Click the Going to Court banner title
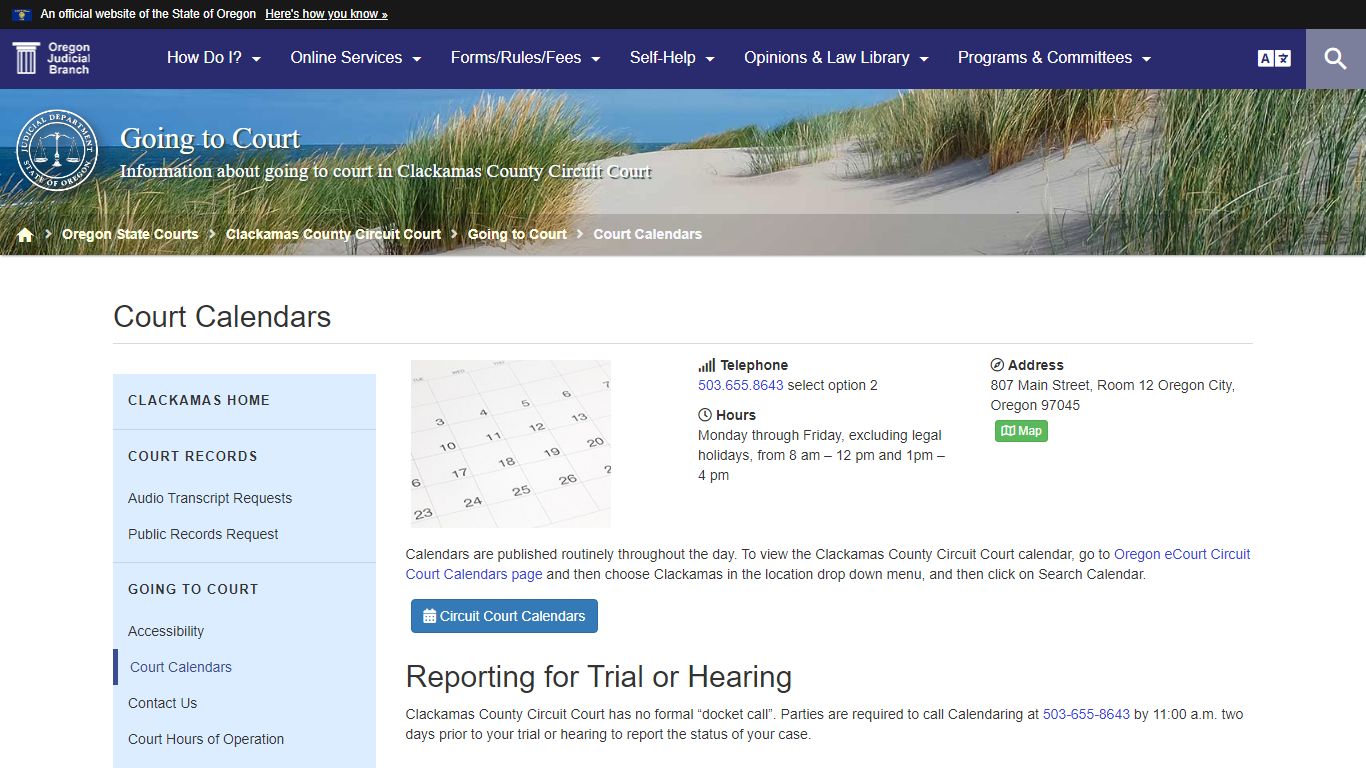Image resolution: width=1366 pixels, height=768 pixels. pyautogui.click(x=210, y=138)
